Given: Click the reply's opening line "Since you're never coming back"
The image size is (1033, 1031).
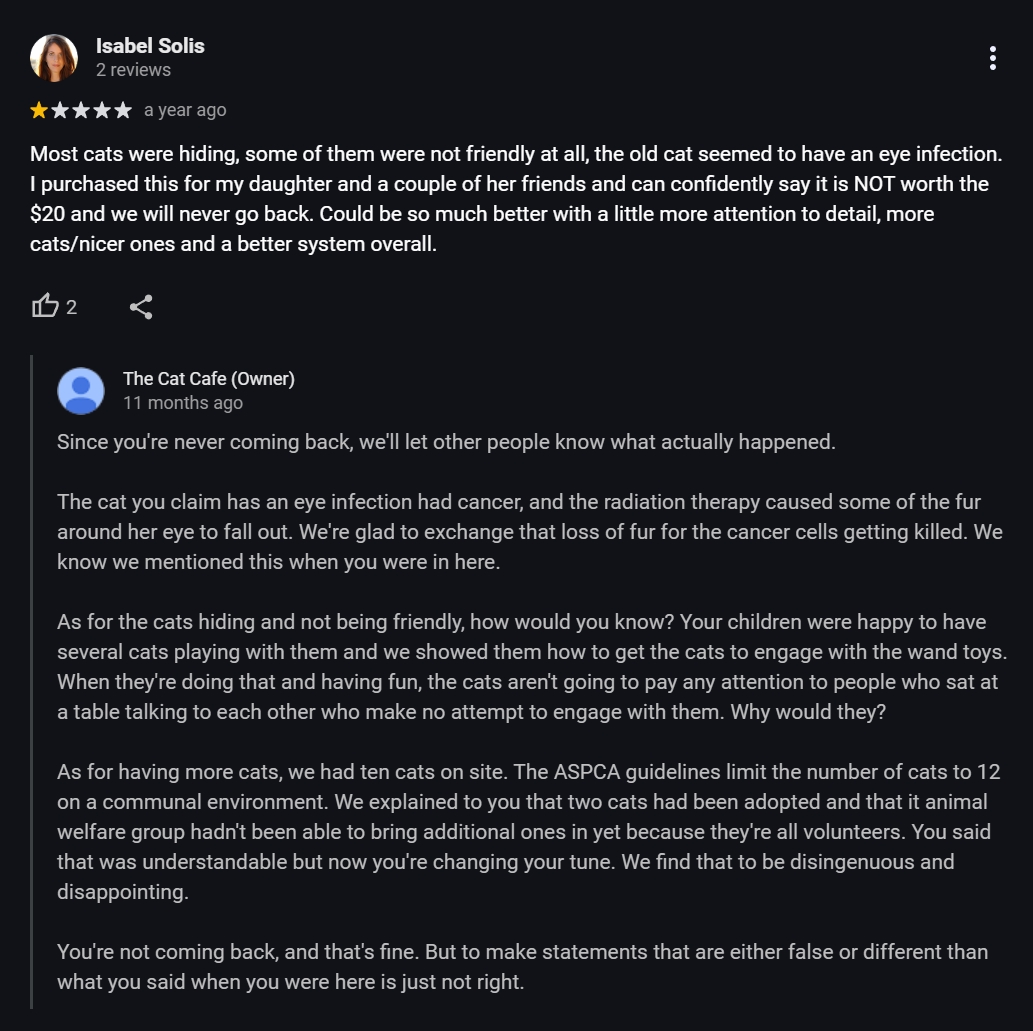Looking at the screenshot, I should [x=445, y=442].
